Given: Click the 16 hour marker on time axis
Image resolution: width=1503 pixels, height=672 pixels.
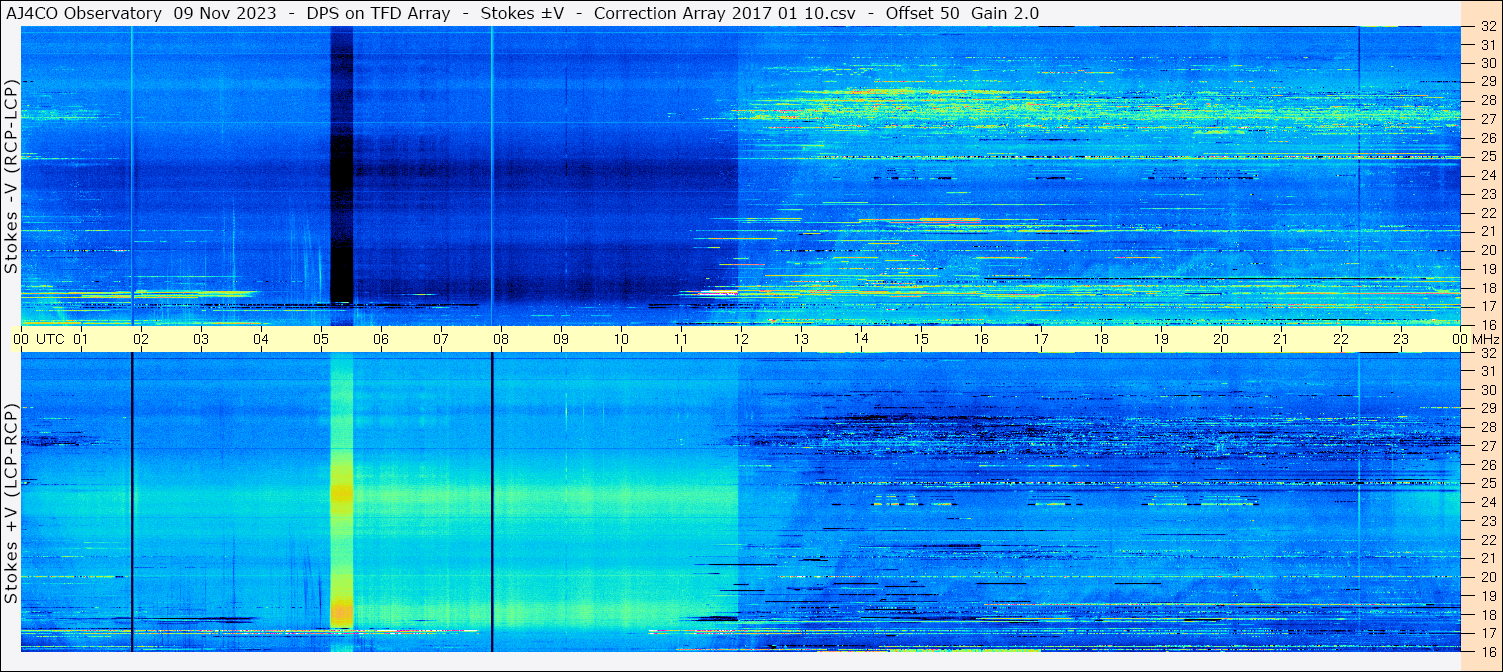Looking at the screenshot, I should click(981, 339).
